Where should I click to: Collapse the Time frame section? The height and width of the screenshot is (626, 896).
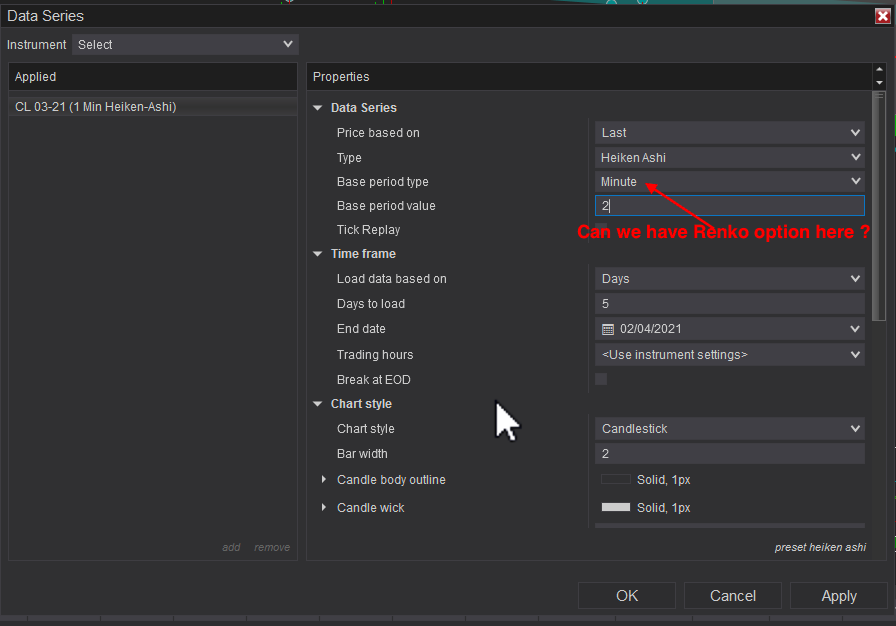click(x=318, y=254)
